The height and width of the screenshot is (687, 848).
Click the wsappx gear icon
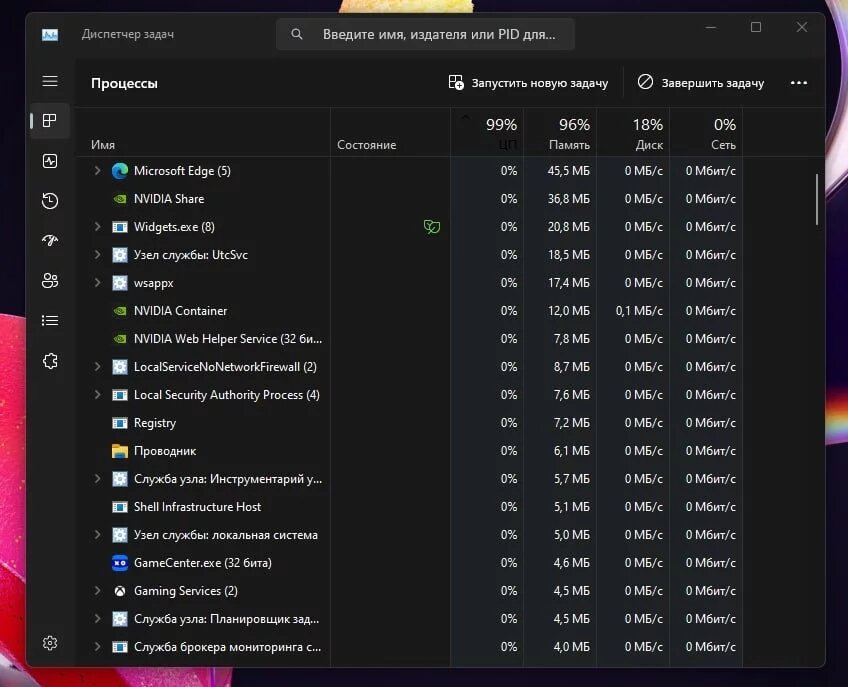[x=120, y=283]
